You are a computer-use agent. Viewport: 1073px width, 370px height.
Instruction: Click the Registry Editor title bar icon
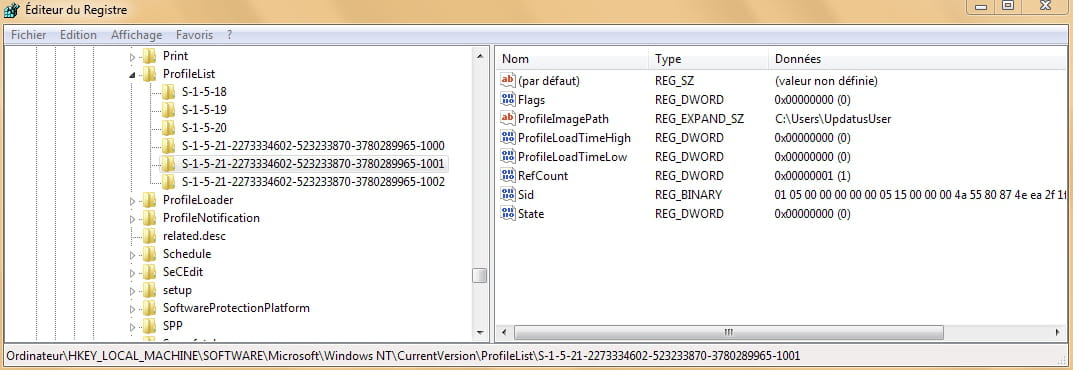tap(12, 10)
